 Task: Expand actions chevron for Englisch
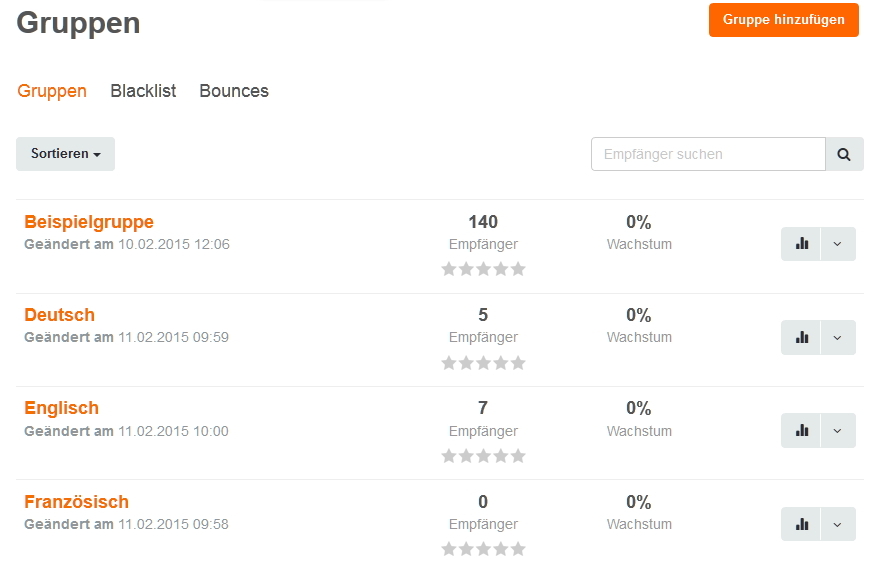(x=837, y=431)
